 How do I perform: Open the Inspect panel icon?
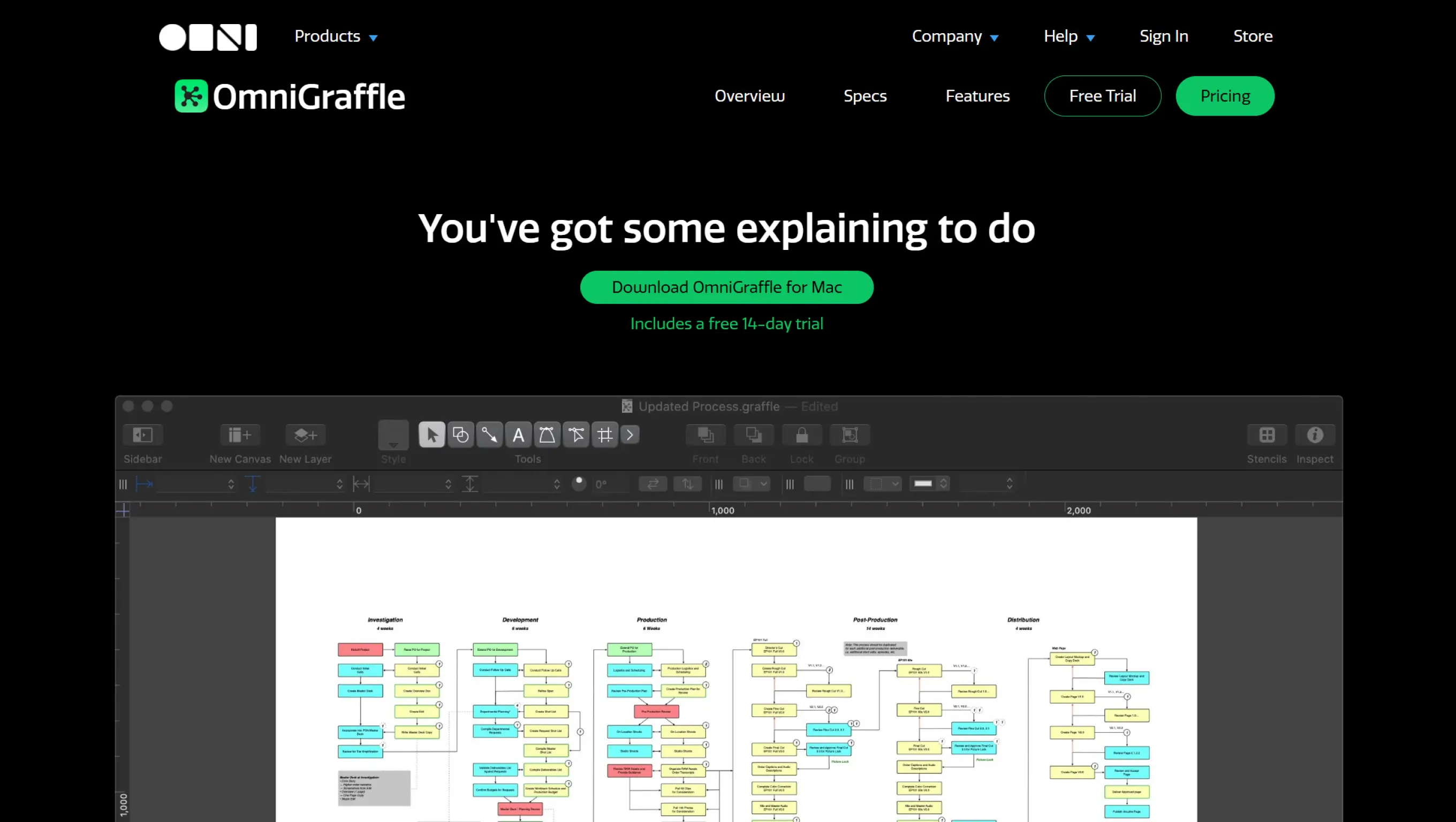[x=1315, y=435]
